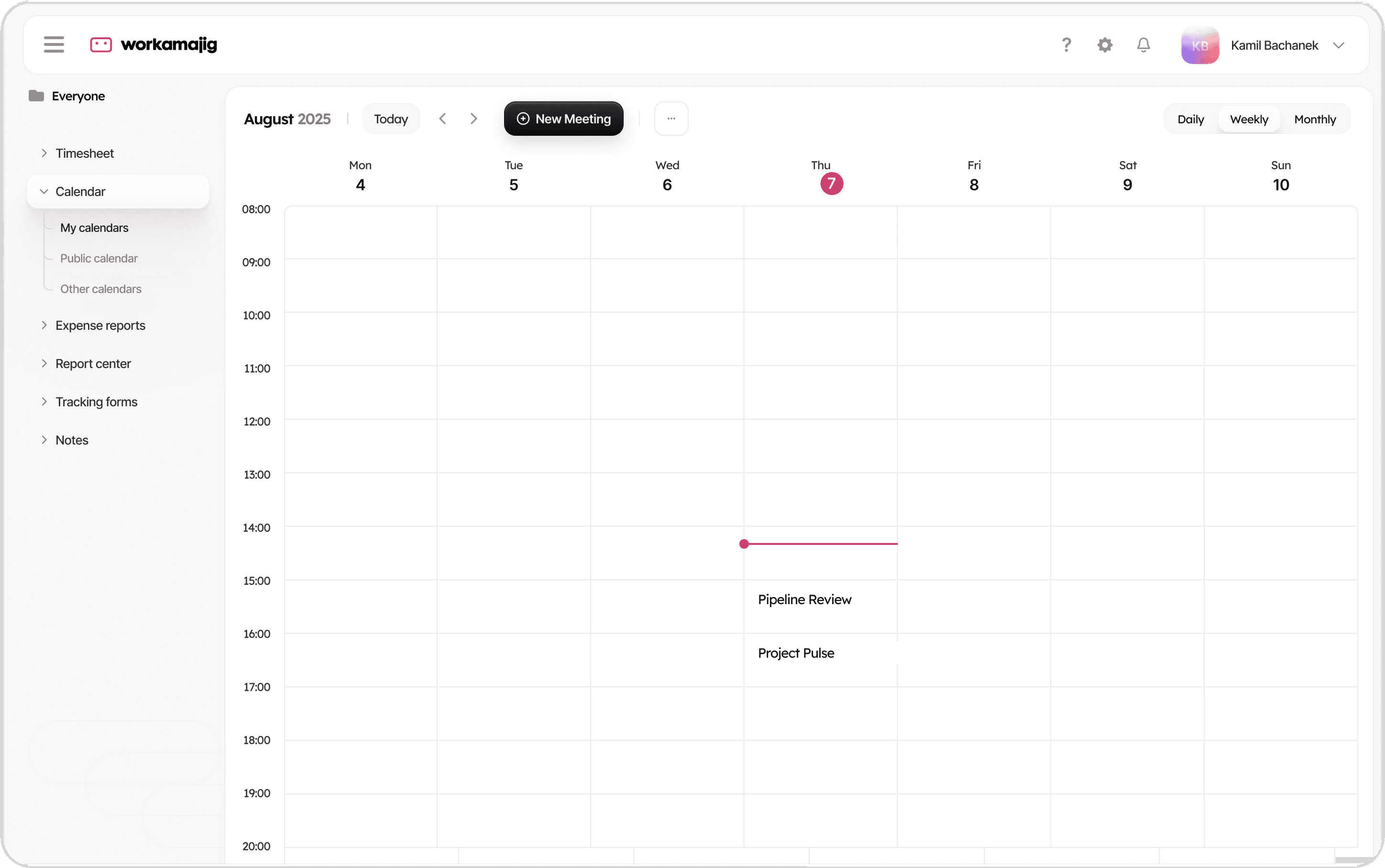
Task: Open settings gear icon
Action: 1105,45
